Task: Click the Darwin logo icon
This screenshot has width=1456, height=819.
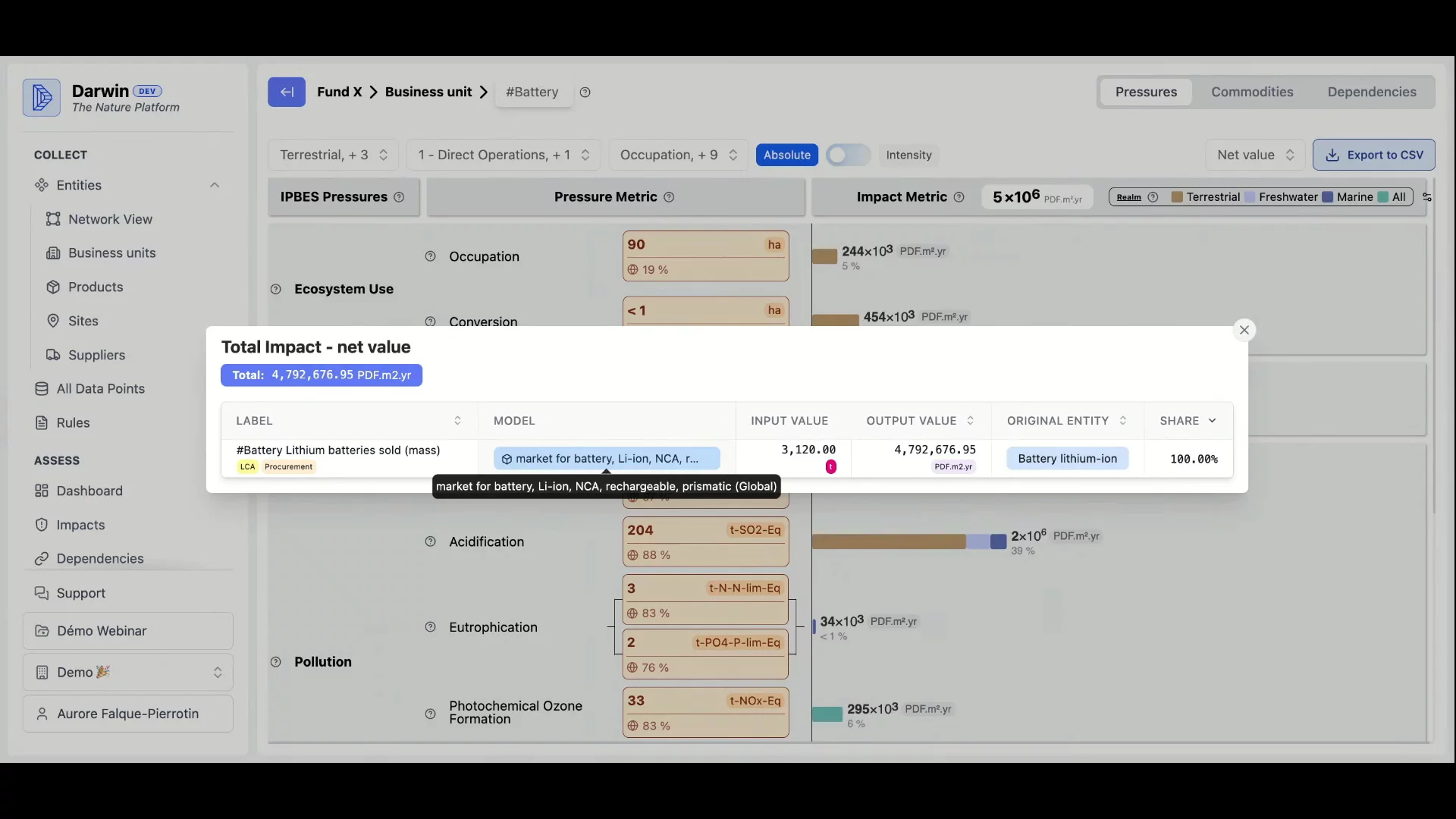Action: coord(42,97)
